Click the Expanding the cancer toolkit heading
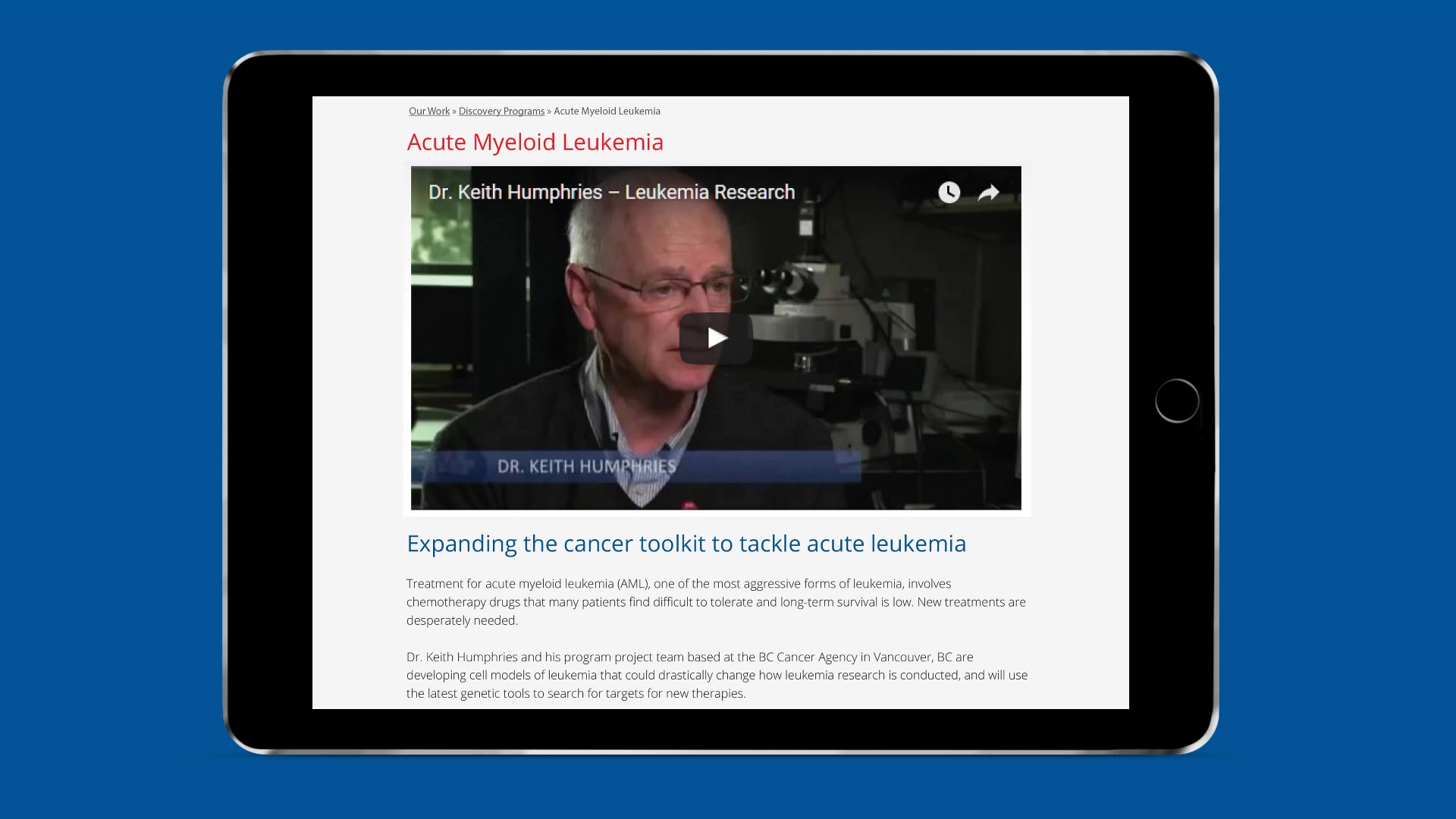Viewport: 1456px width, 819px height. point(686,544)
